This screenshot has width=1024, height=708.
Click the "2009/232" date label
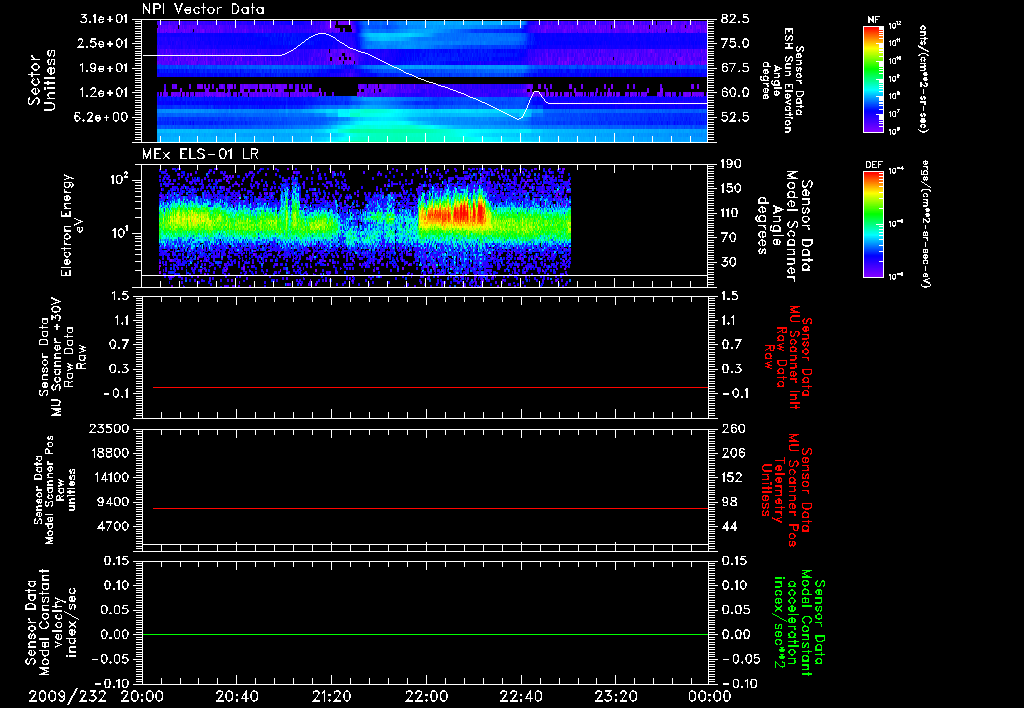point(67,696)
